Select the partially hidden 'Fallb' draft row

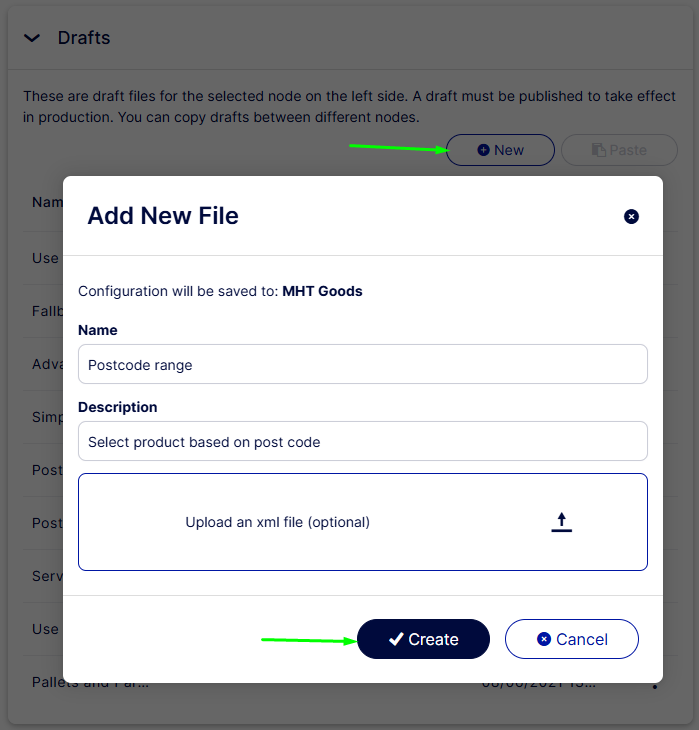[x=47, y=311]
